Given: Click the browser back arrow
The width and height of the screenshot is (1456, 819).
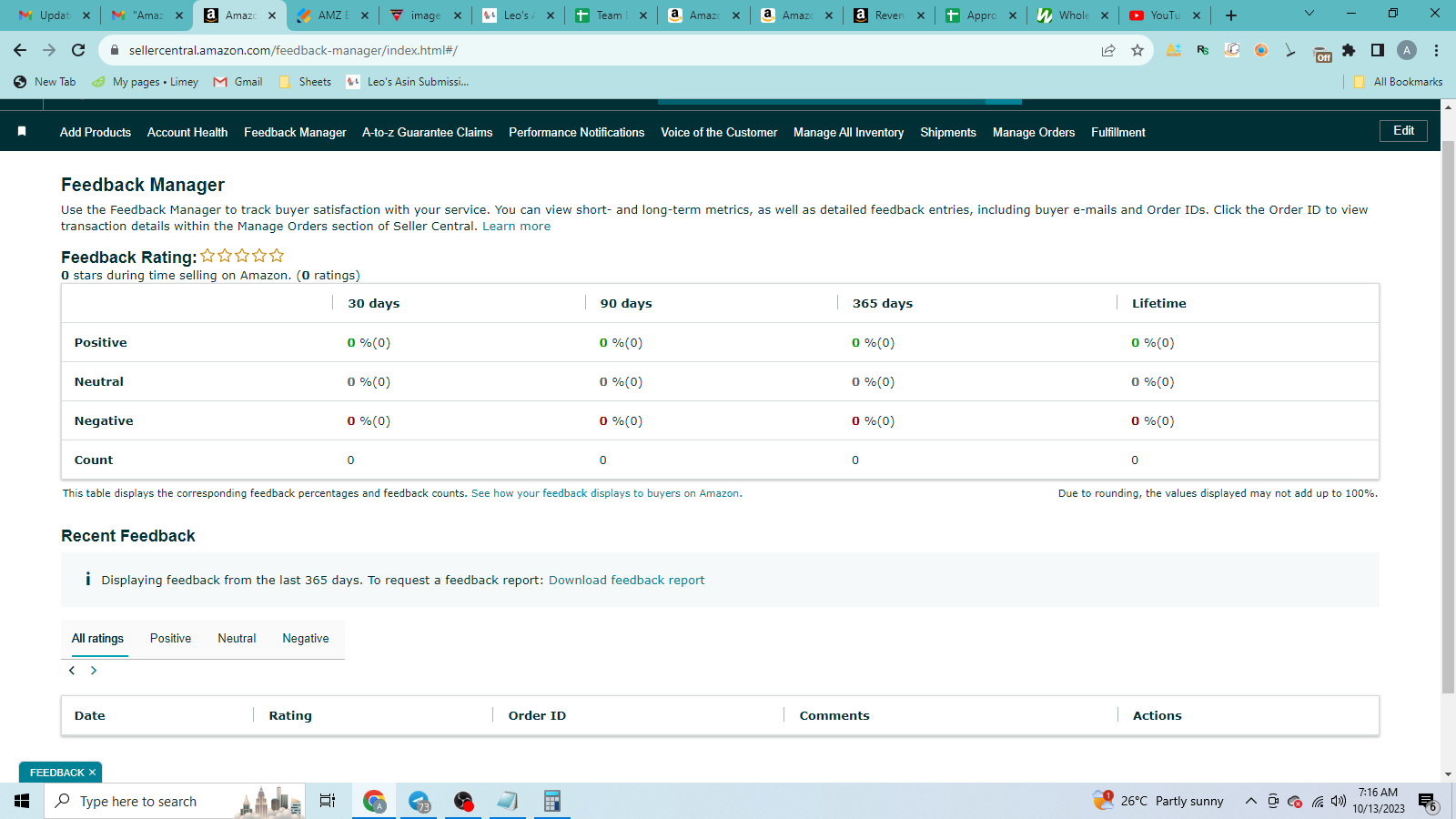Looking at the screenshot, I should point(20,50).
